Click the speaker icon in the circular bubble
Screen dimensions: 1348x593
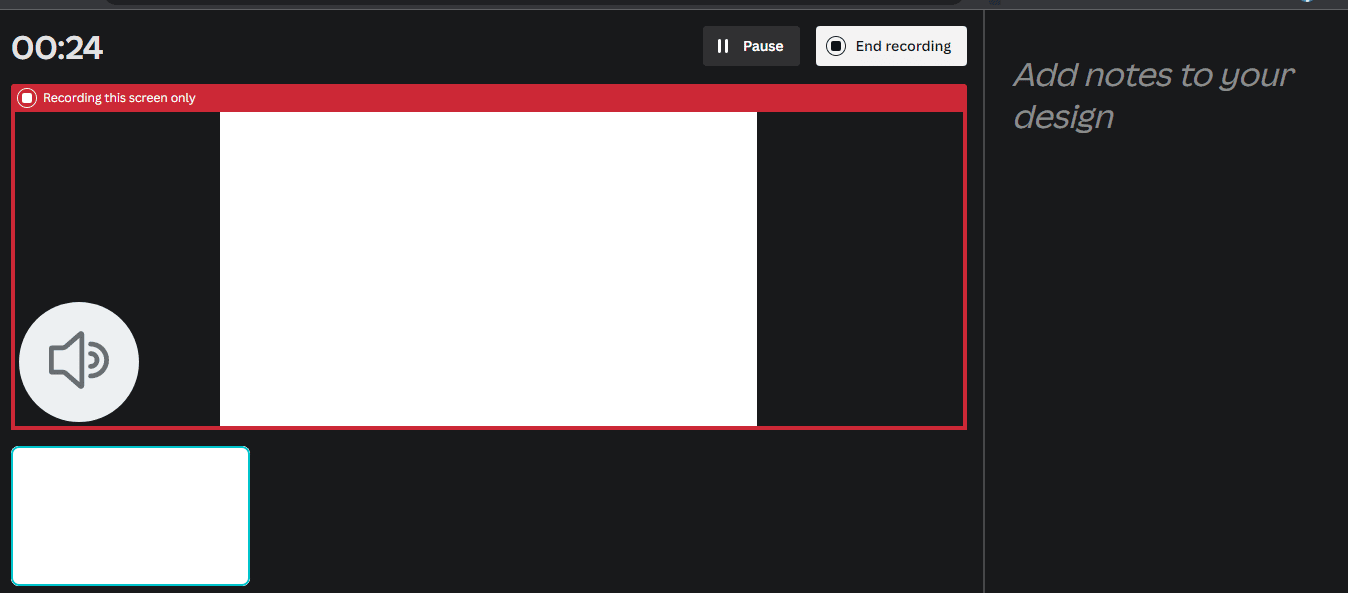click(x=78, y=361)
